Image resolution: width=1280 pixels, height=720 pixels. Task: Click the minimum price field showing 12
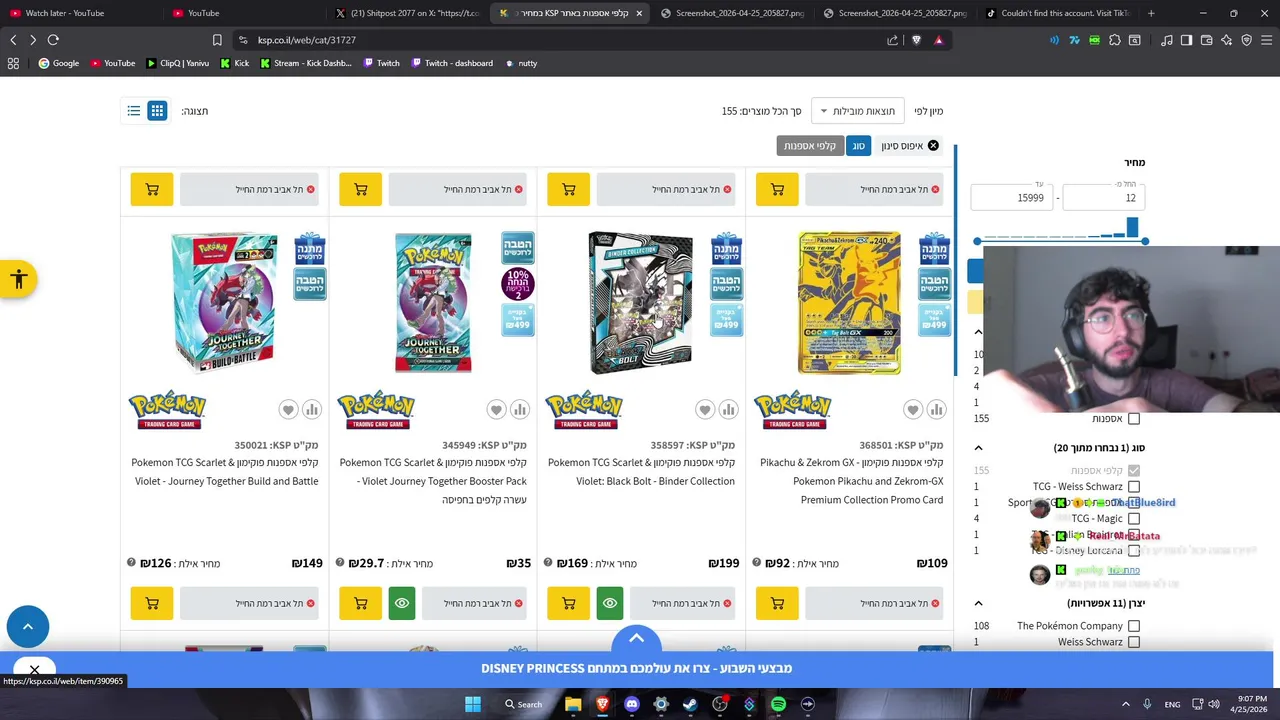coord(1103,198)
